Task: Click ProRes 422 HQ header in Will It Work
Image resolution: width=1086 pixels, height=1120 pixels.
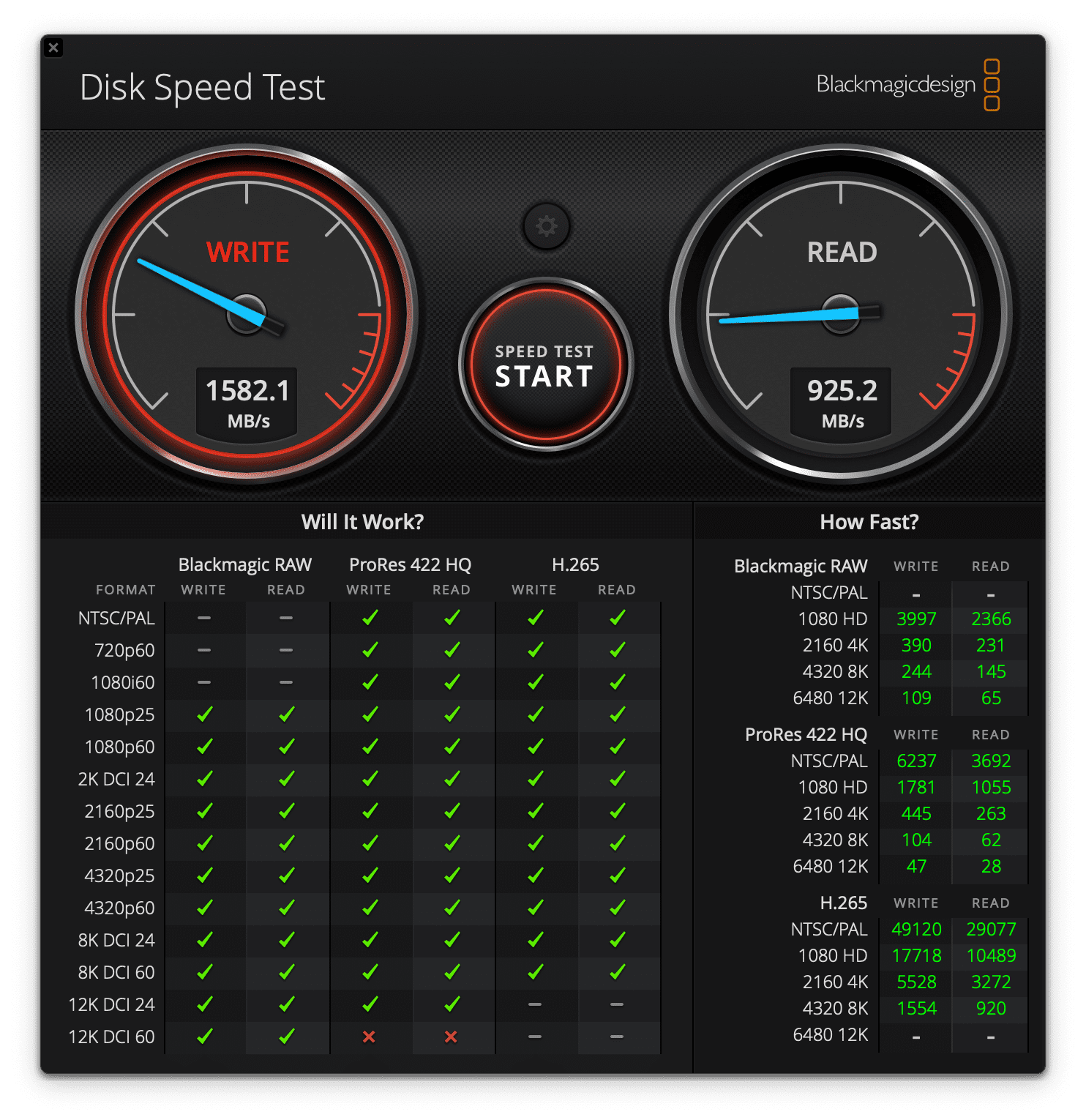Action: (x=410, y=565)
